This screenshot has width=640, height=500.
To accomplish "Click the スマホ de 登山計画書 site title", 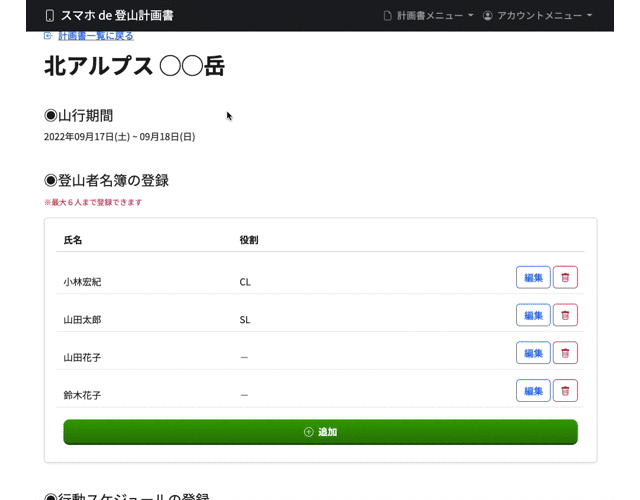I will pos(117,16).
